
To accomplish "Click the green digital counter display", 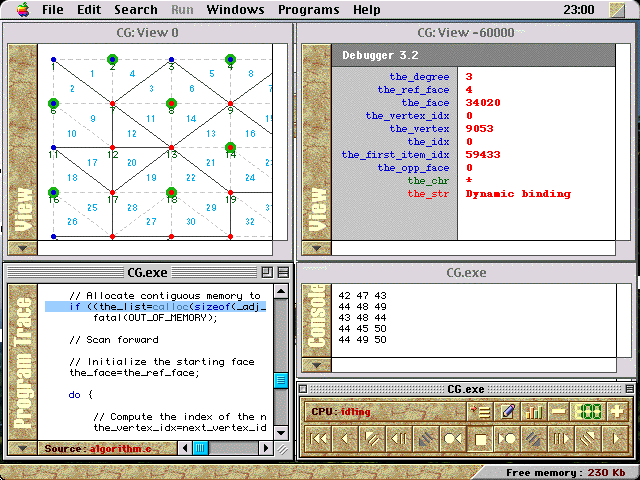I will click(588, 411).
